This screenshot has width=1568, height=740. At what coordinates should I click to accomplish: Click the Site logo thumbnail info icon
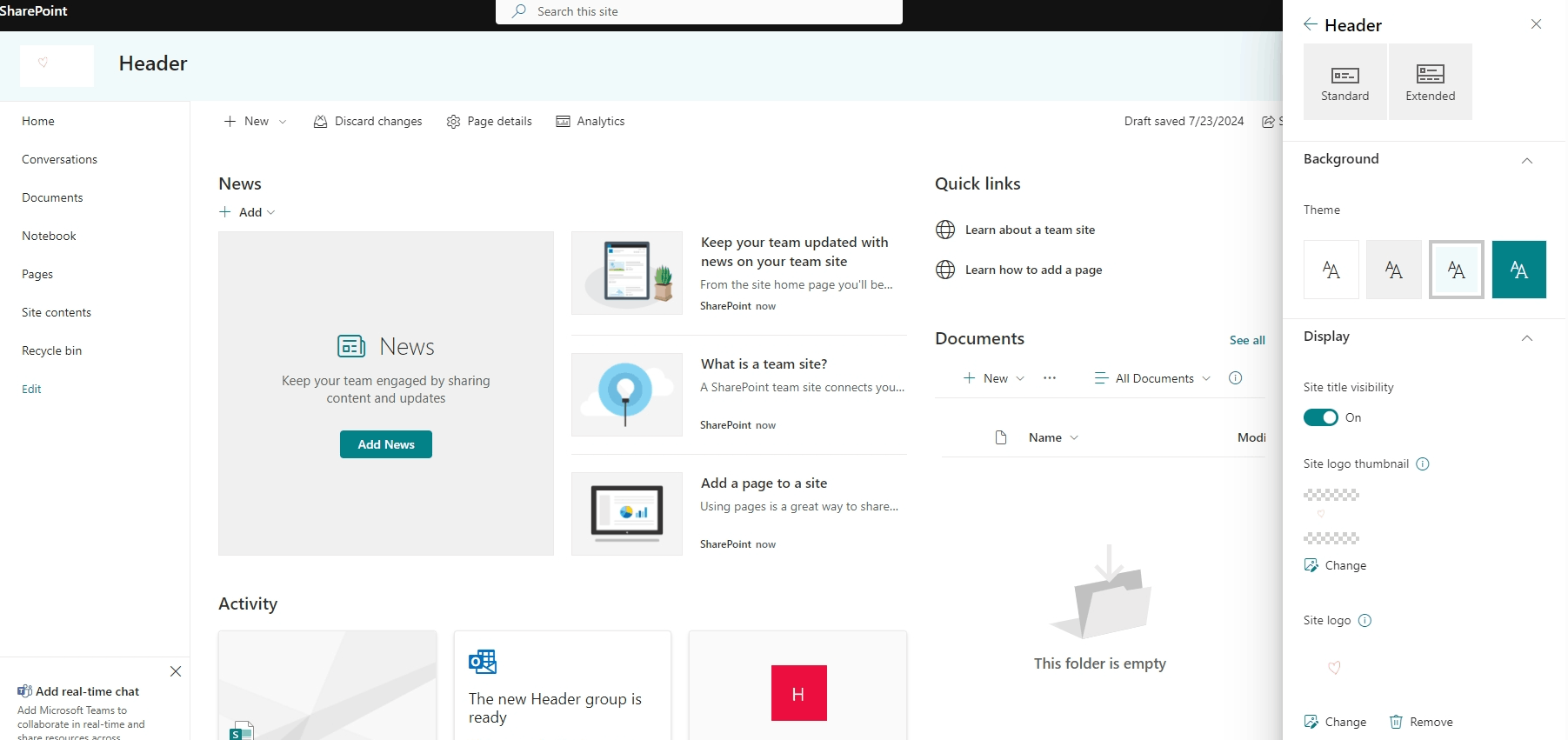(1423, 463)
